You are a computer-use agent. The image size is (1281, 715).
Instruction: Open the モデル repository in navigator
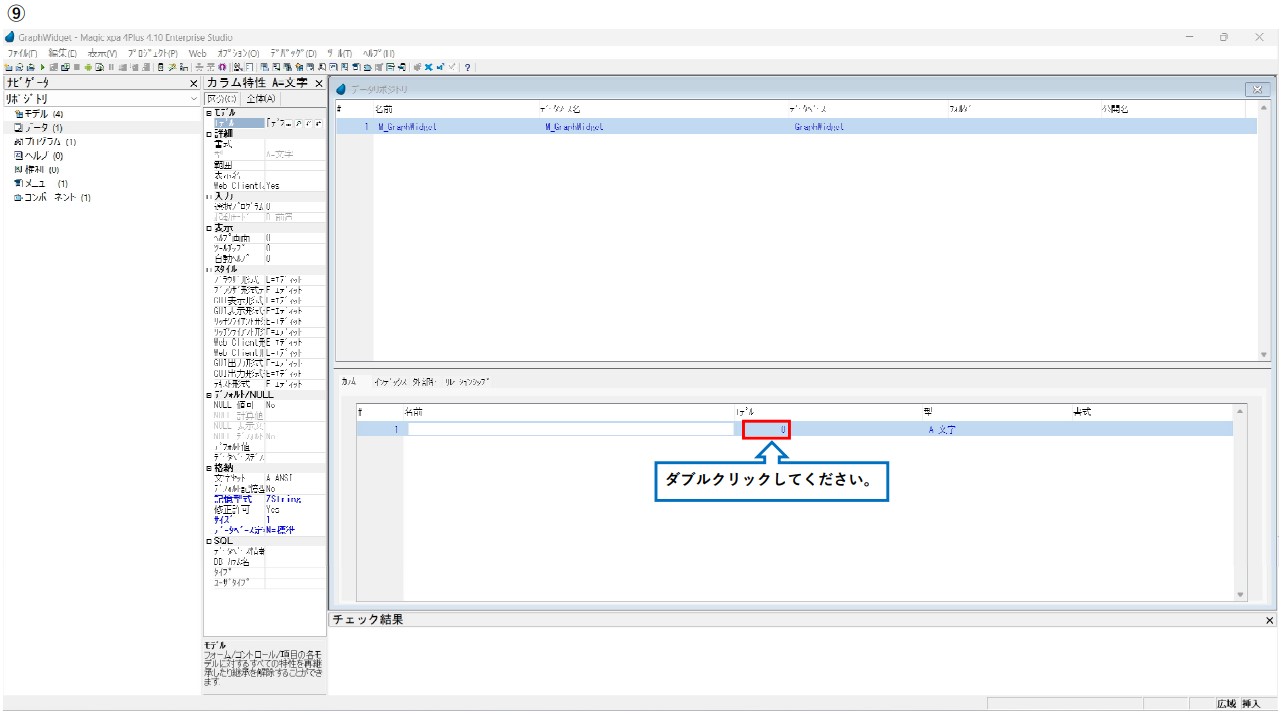pyautogui.click(x=38, y=114)
